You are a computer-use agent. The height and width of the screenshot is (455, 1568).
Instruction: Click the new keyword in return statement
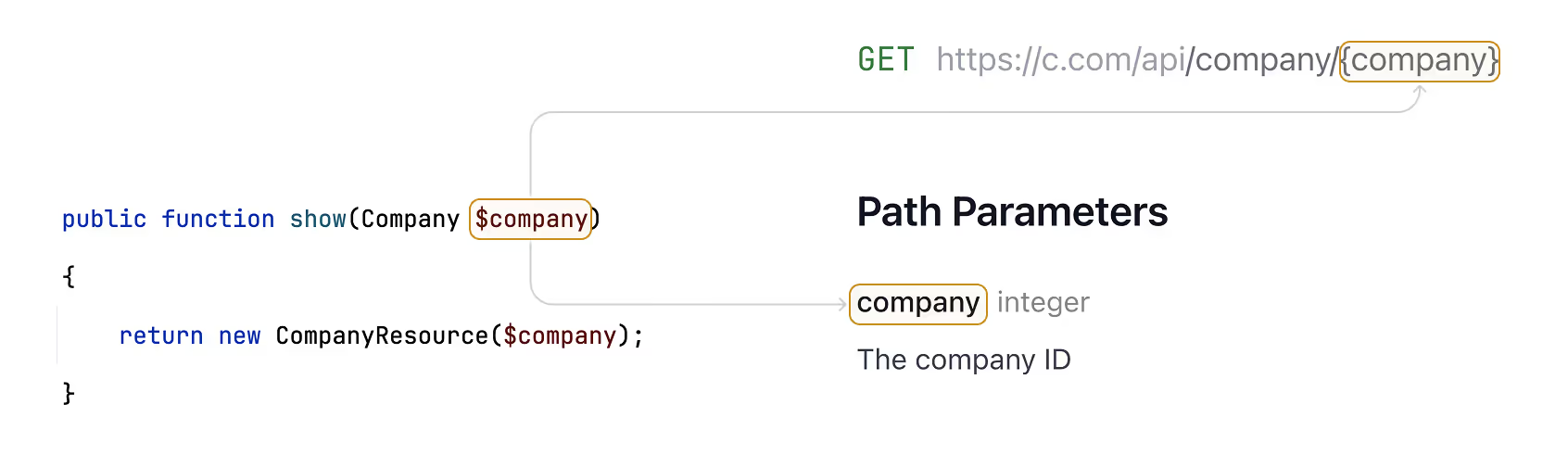239,336
